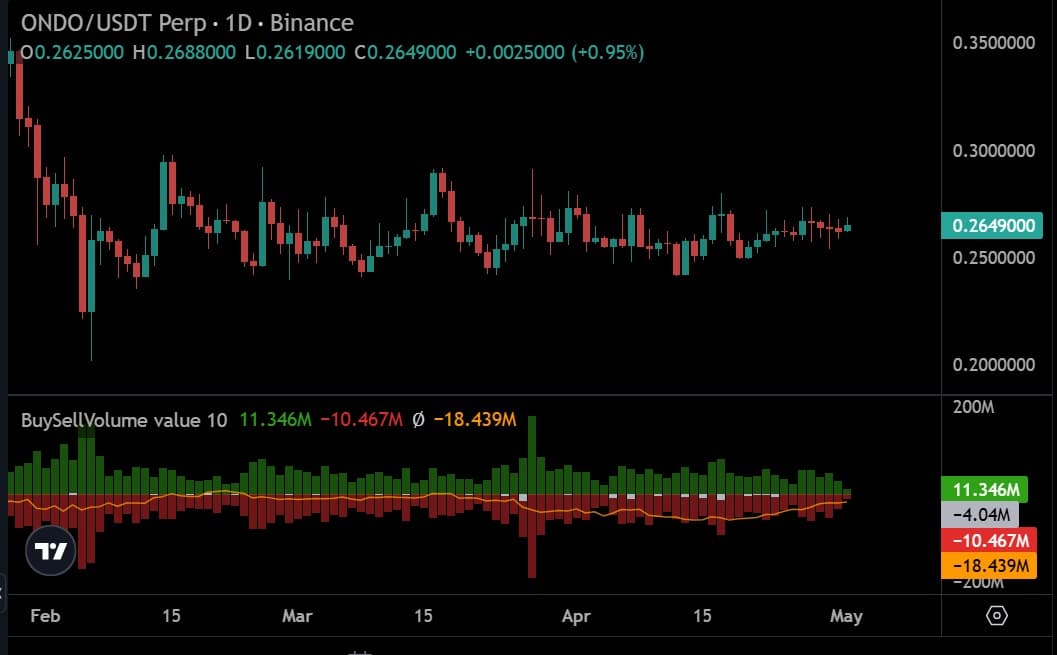Click the Mar label on time axis
1057x655 pixels.
(297, 616)
